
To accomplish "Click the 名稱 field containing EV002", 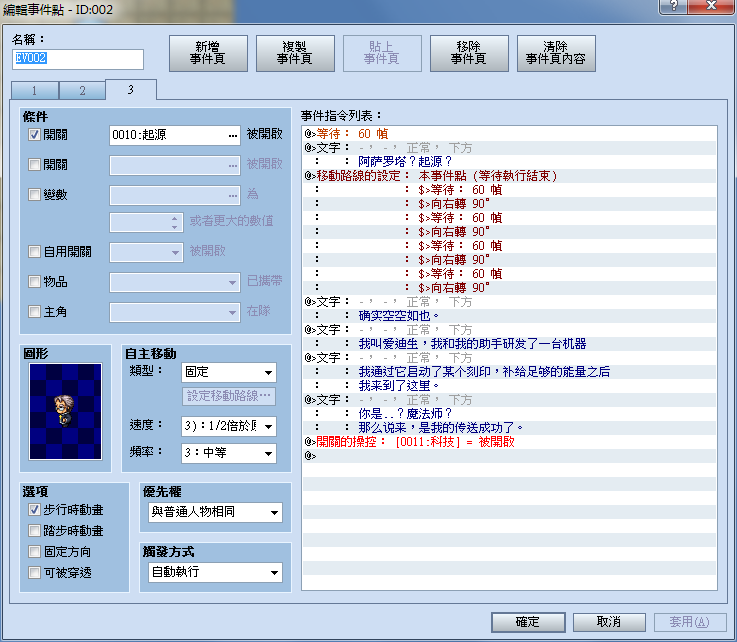I will pos(78,59).
